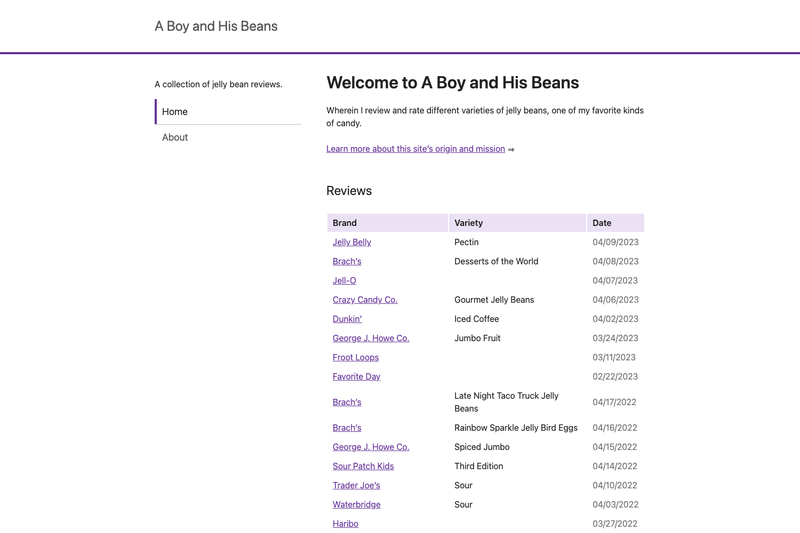Open the Haribo review link

coord(345,524)
